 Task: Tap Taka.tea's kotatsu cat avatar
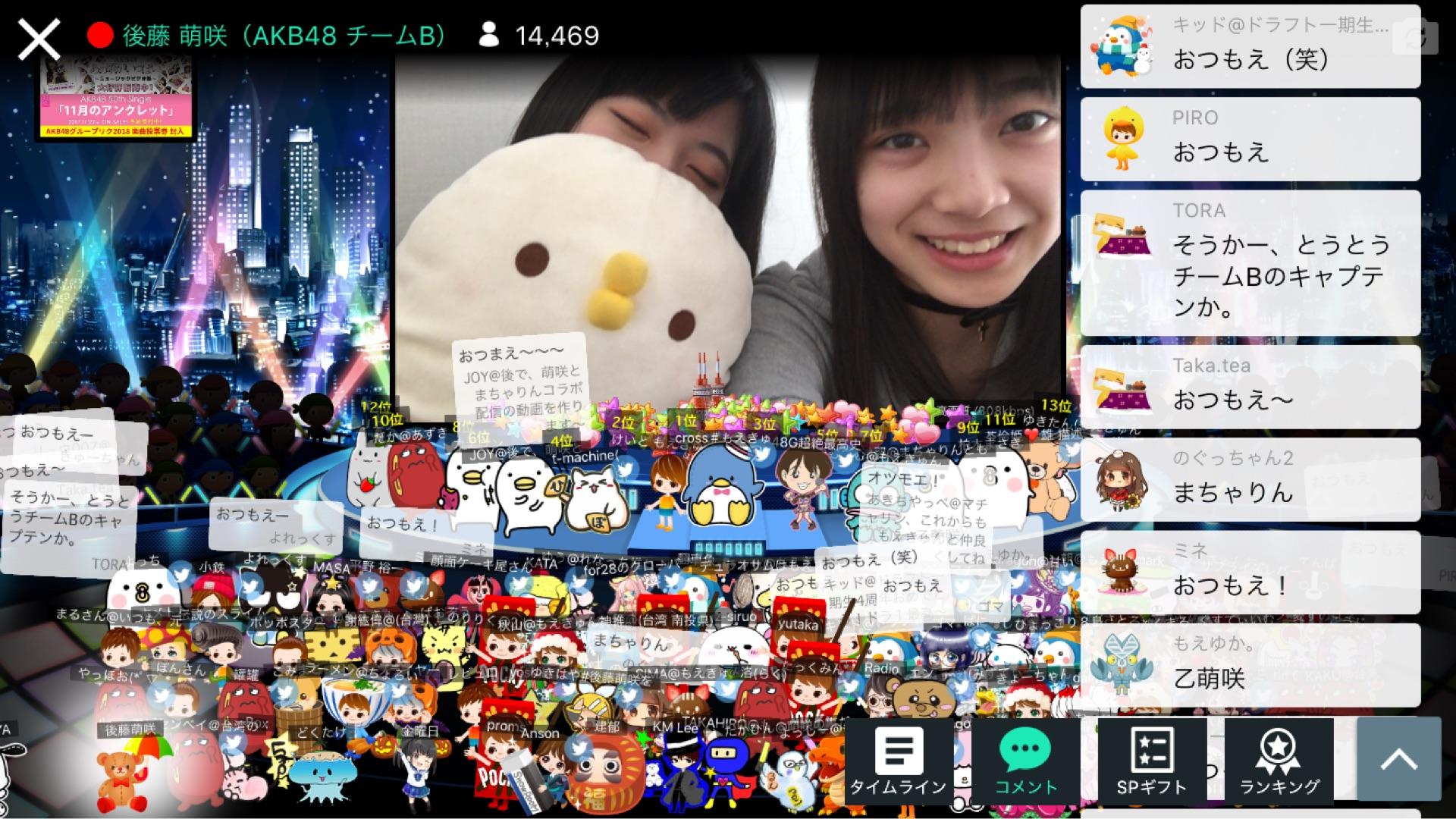tap(1122, 392)
